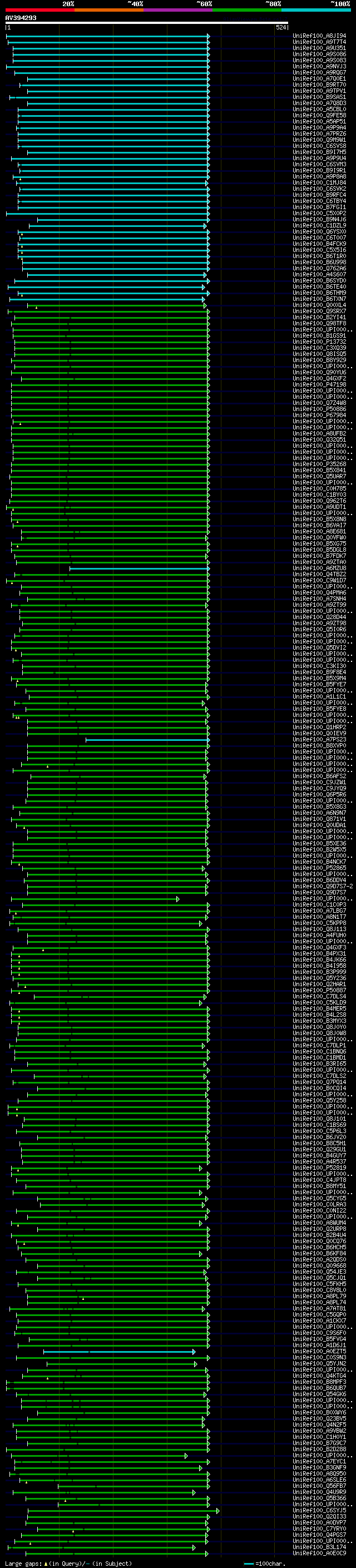Open UniRef100_C0H785 entry
This screenshot has width=356, height=1568.
click(x=319, y=488)
